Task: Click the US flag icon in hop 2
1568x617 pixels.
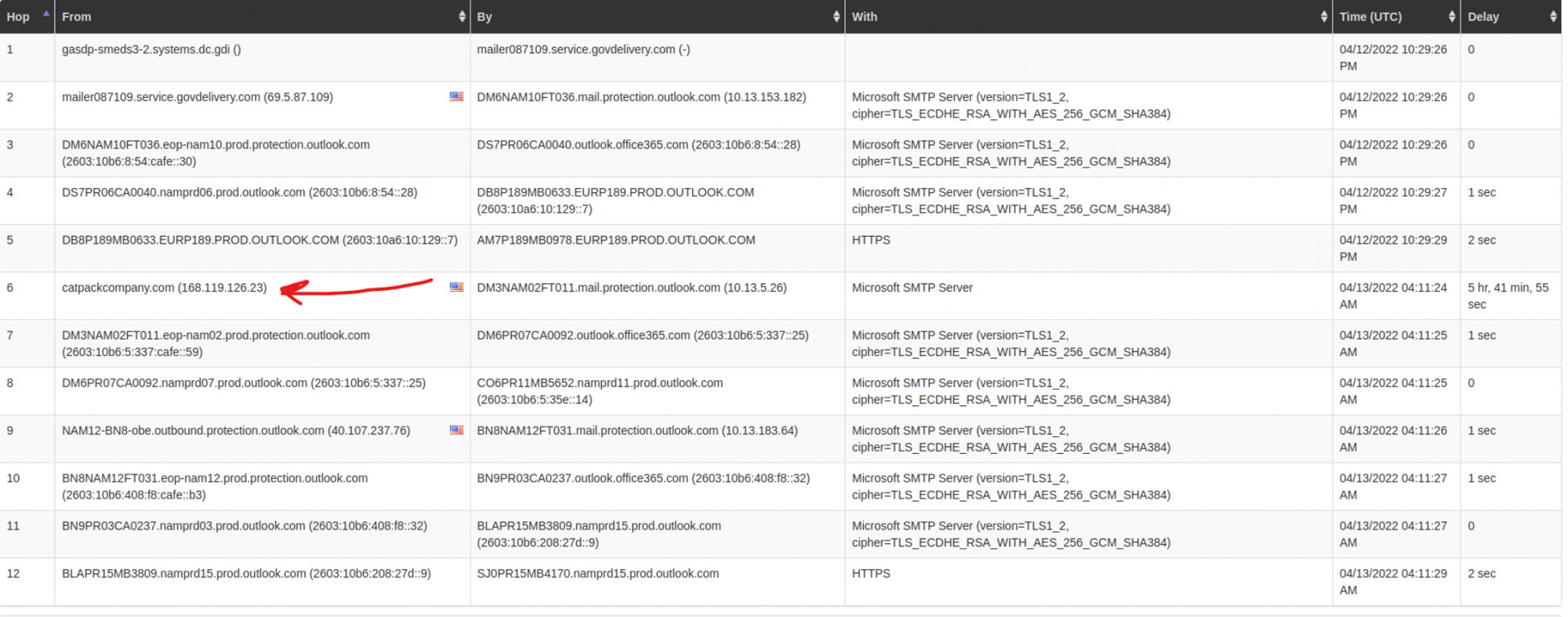Action: 456,97
